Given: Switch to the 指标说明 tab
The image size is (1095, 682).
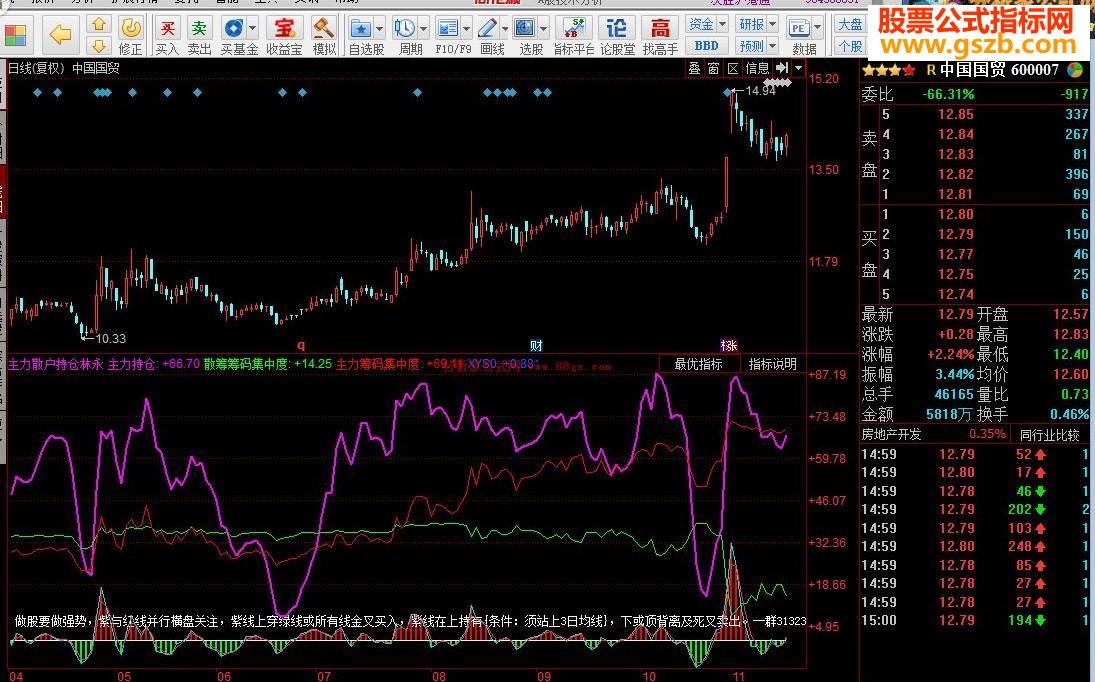Looking at the screenshot, I should (772, 364).
